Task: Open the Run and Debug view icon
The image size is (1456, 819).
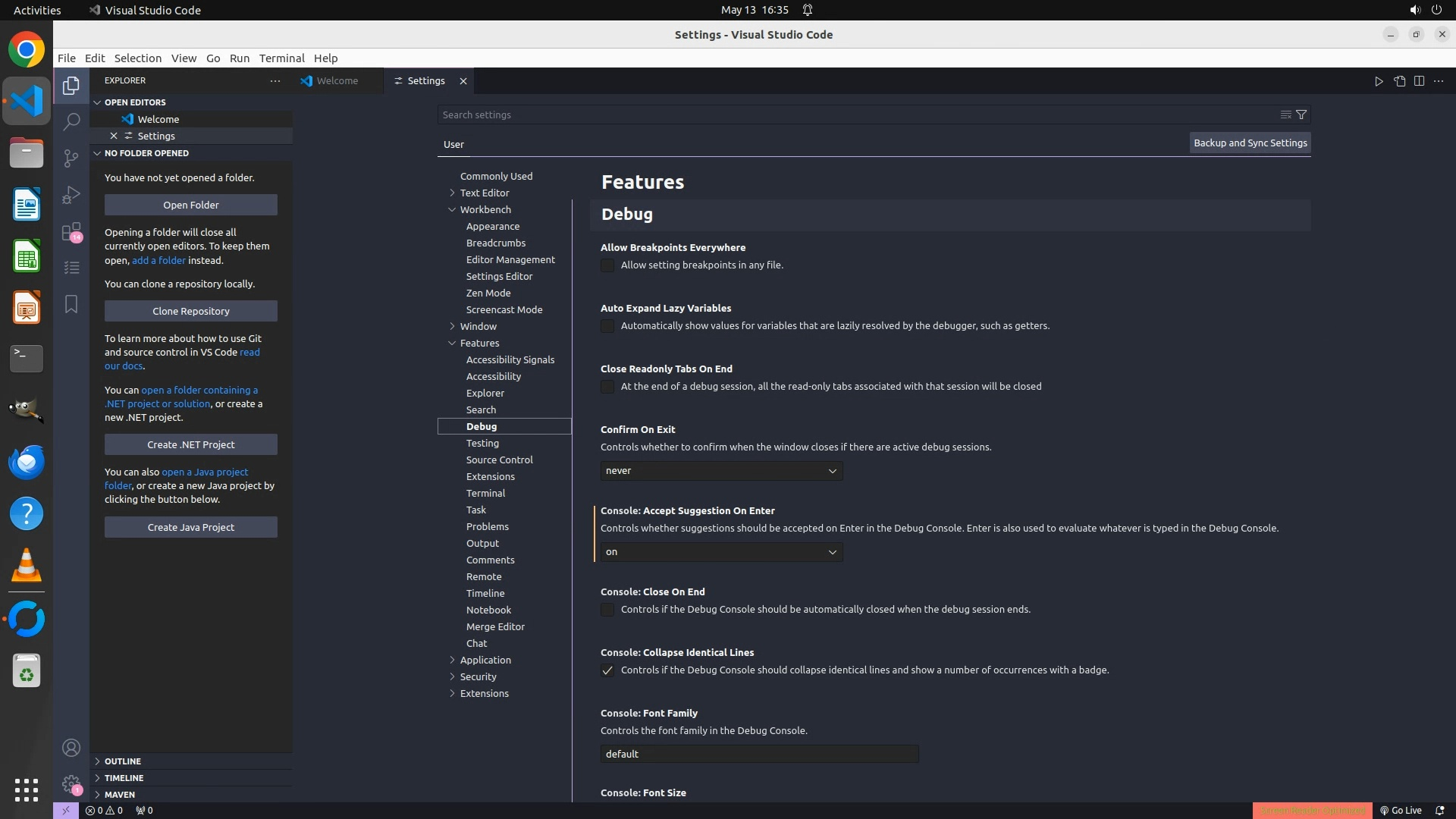Action: [71, 195]
